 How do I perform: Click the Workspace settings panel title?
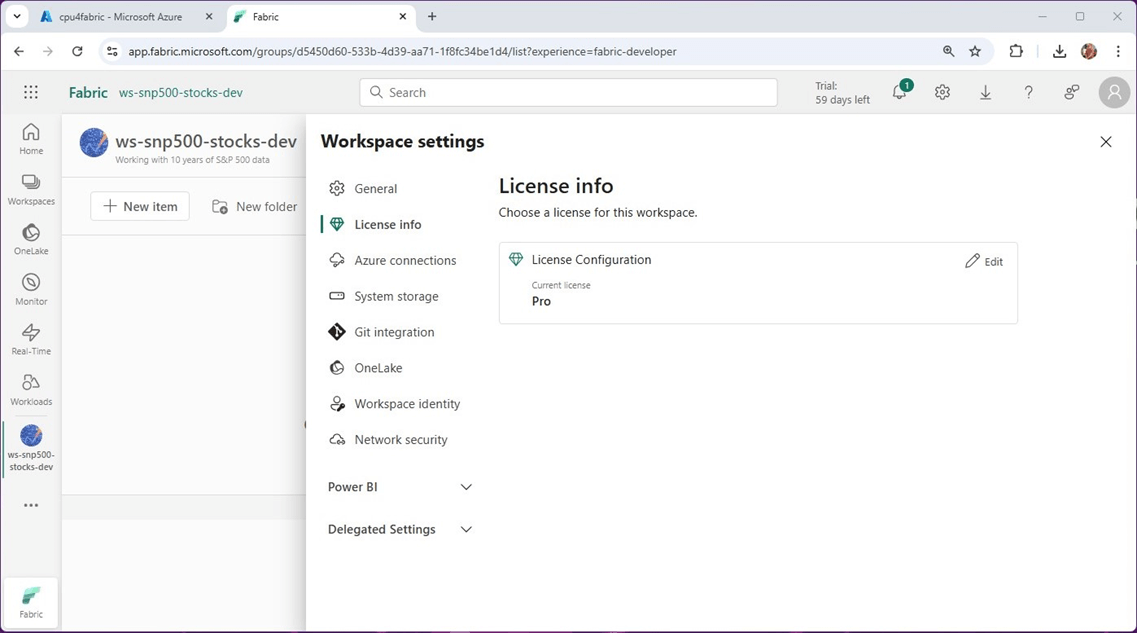402,141
